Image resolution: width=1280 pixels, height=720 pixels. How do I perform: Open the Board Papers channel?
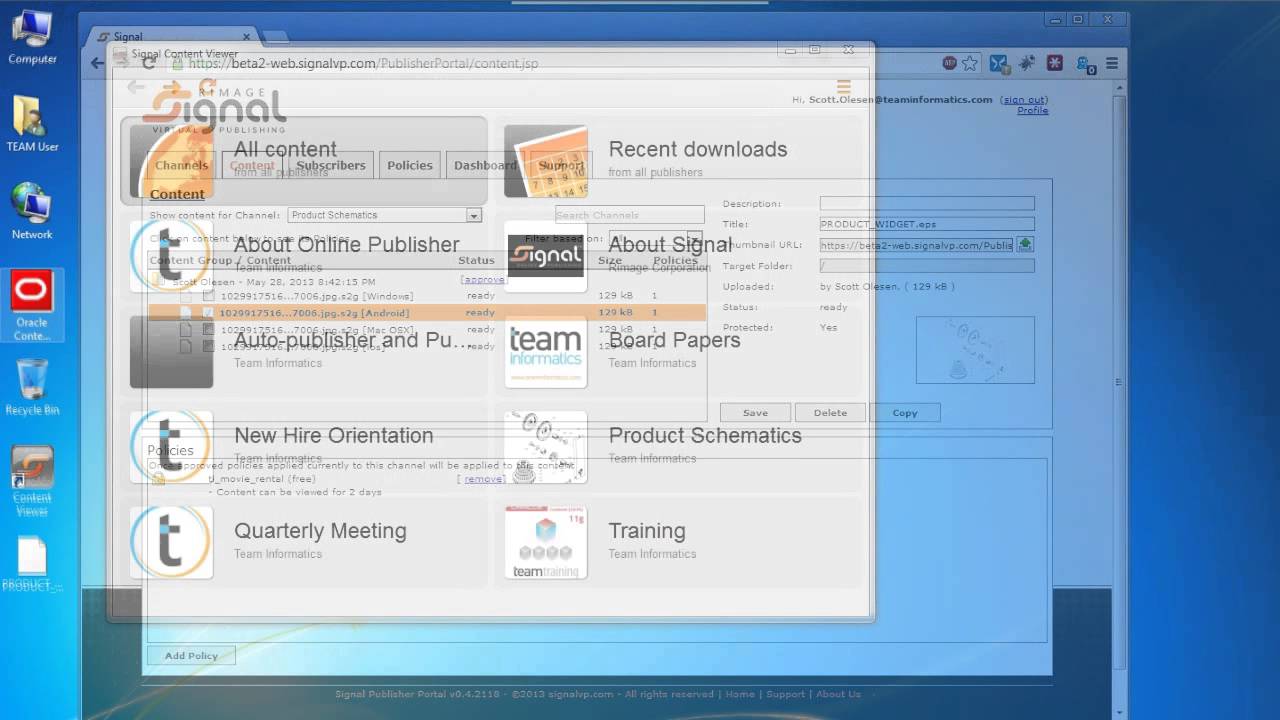tap(680, 350)
